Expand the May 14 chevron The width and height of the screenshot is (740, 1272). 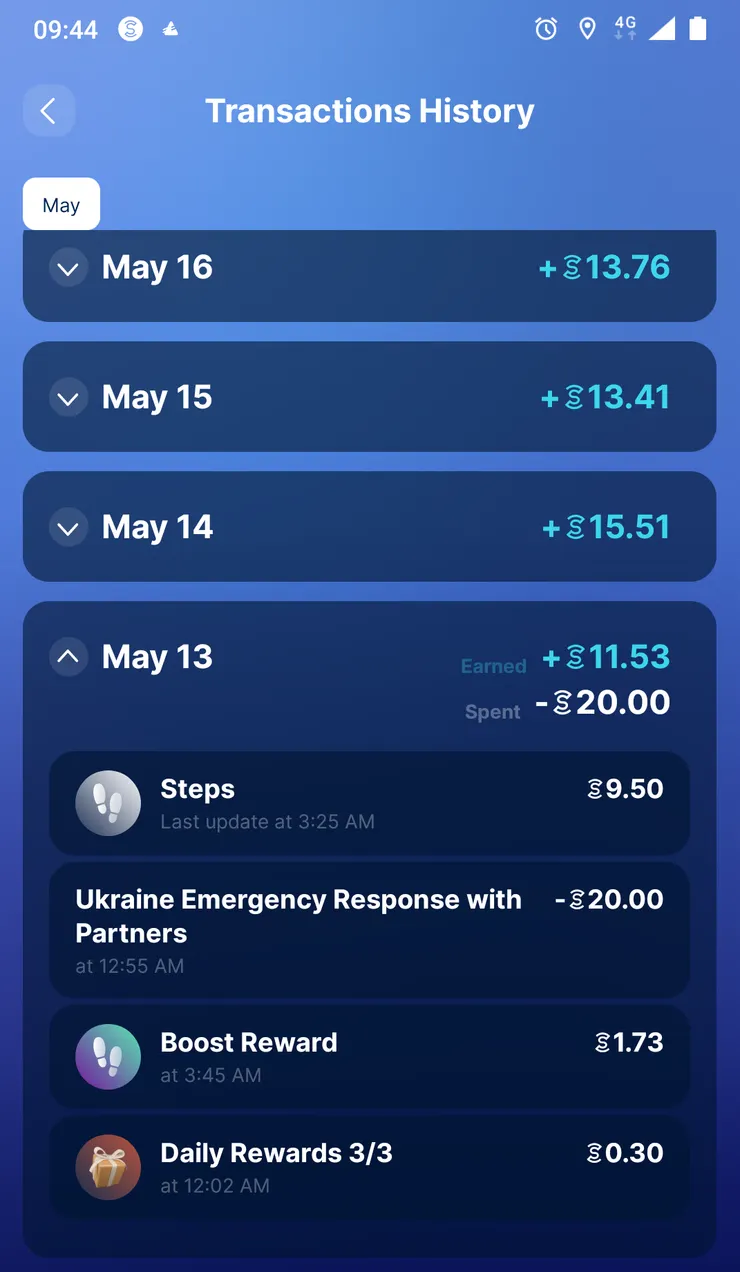tap(68, 528)
